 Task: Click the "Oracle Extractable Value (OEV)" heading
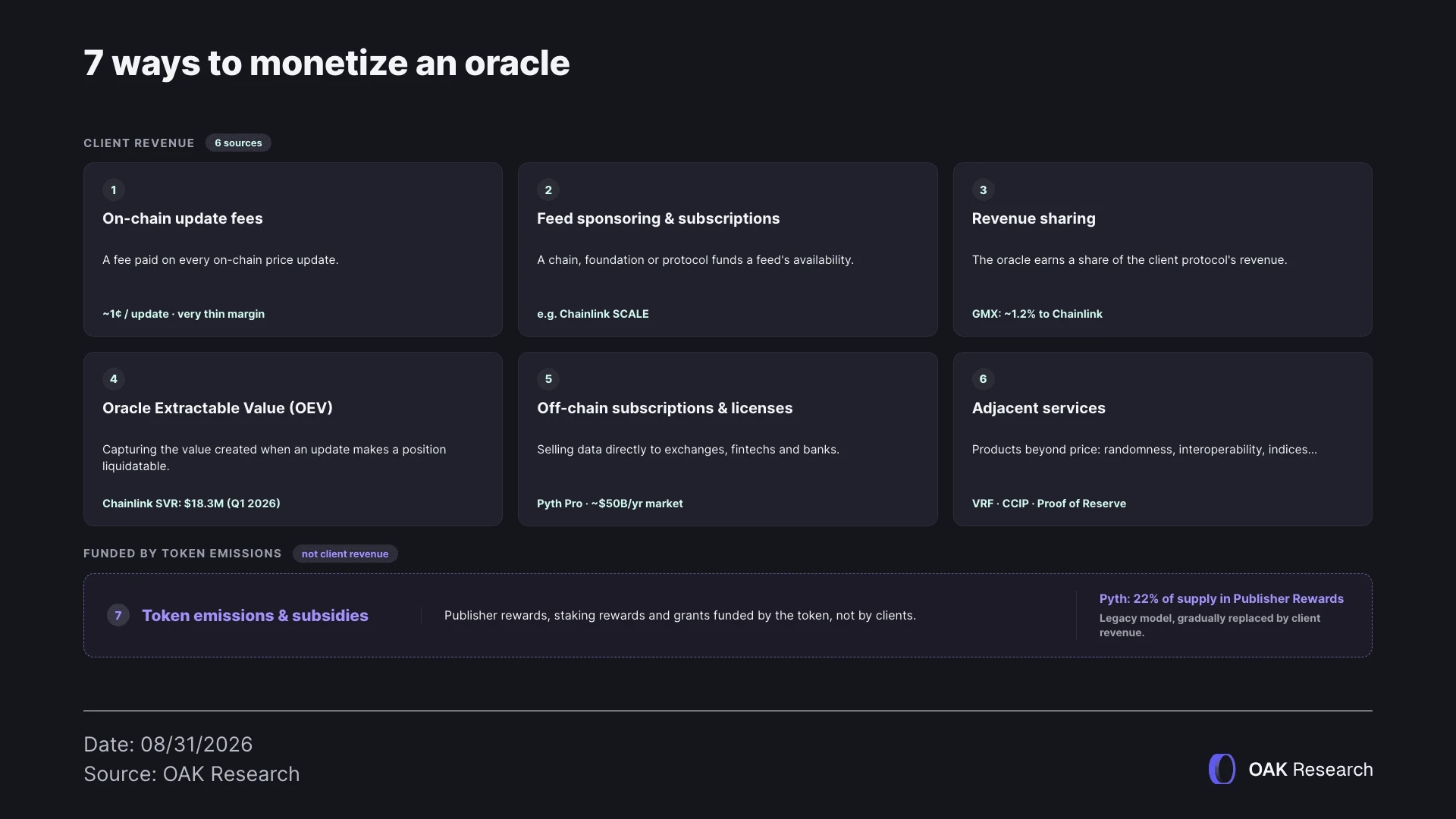[218, 408]
